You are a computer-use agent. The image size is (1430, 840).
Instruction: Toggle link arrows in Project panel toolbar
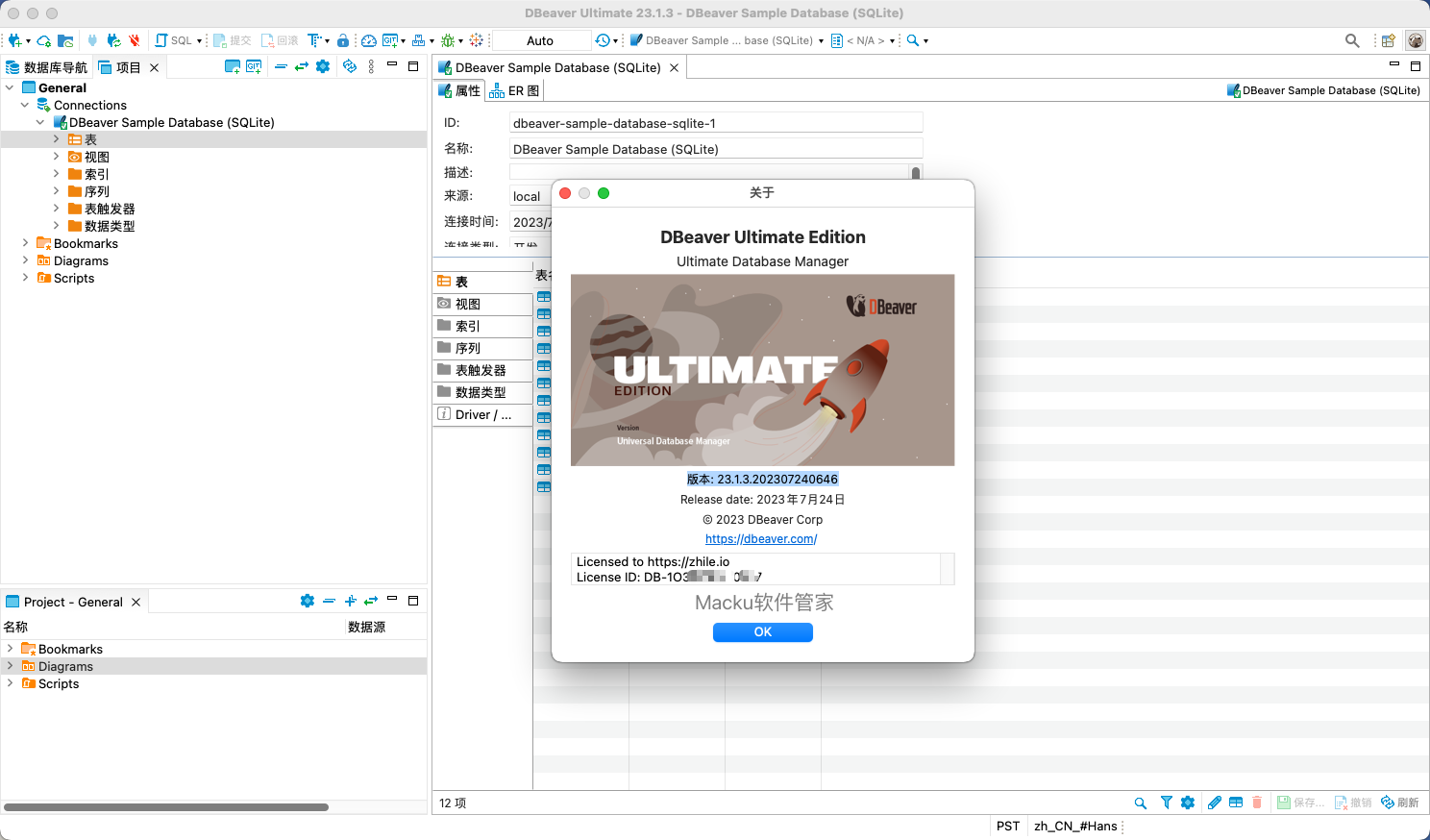[x=371, y=601]
